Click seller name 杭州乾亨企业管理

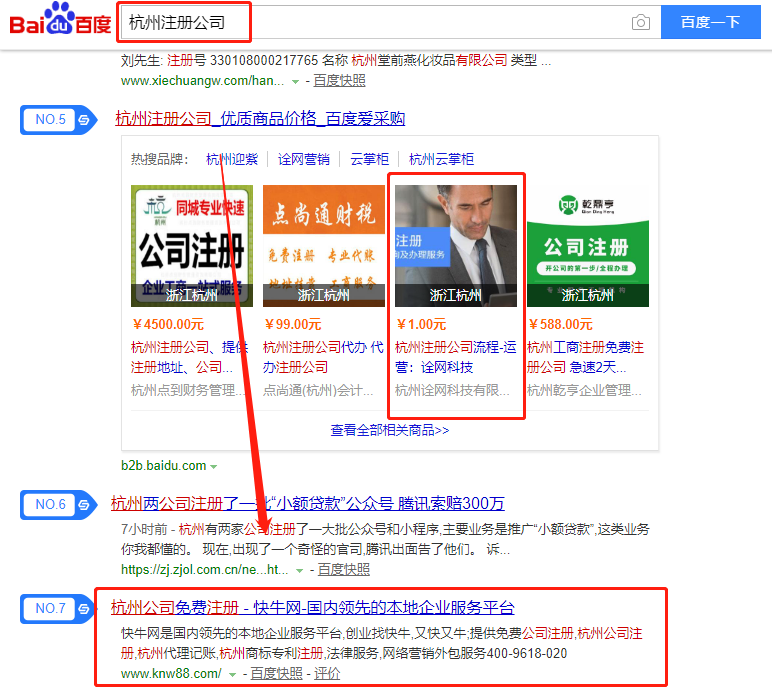584,390
